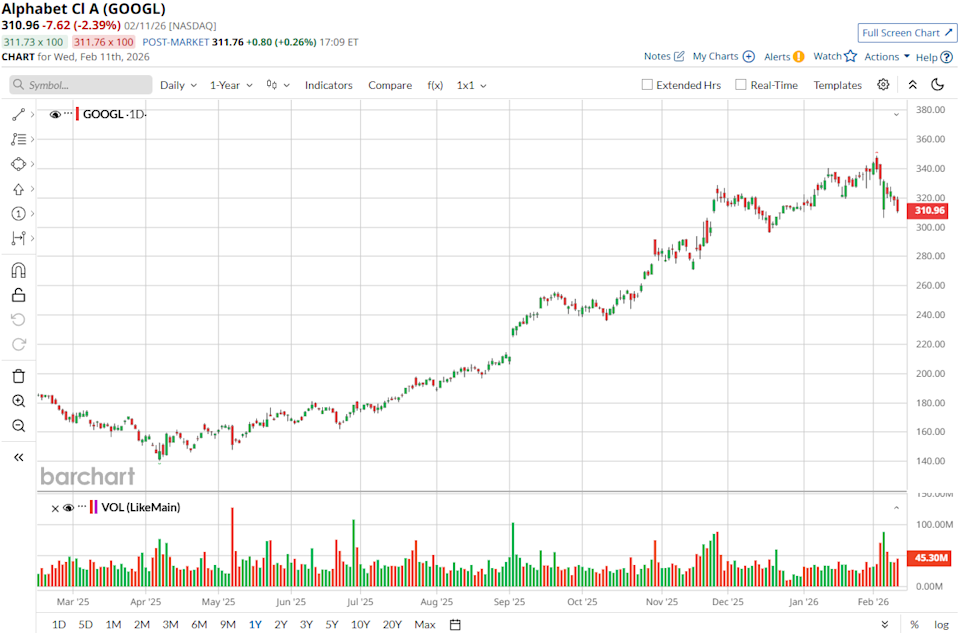Select the drawing/line tool
This screenshot has height=633, width=960.
click(18, 114)
